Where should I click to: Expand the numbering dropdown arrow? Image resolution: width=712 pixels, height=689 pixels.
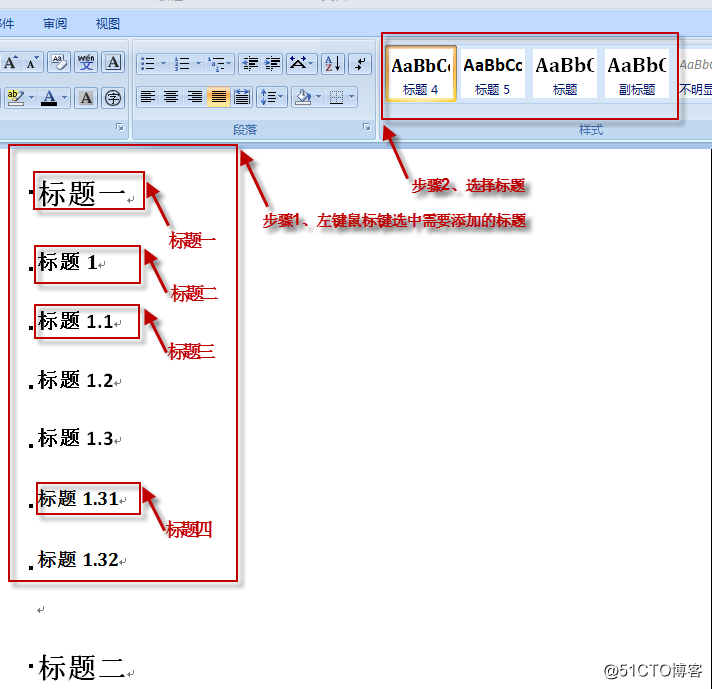pyautogui.click(x=198, y=64)
